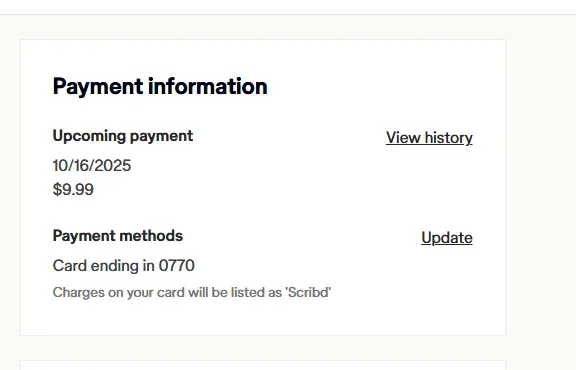The image size is (576, 370).
Task: Click the 10/16/2025 payment date
Action: [92, 165]
